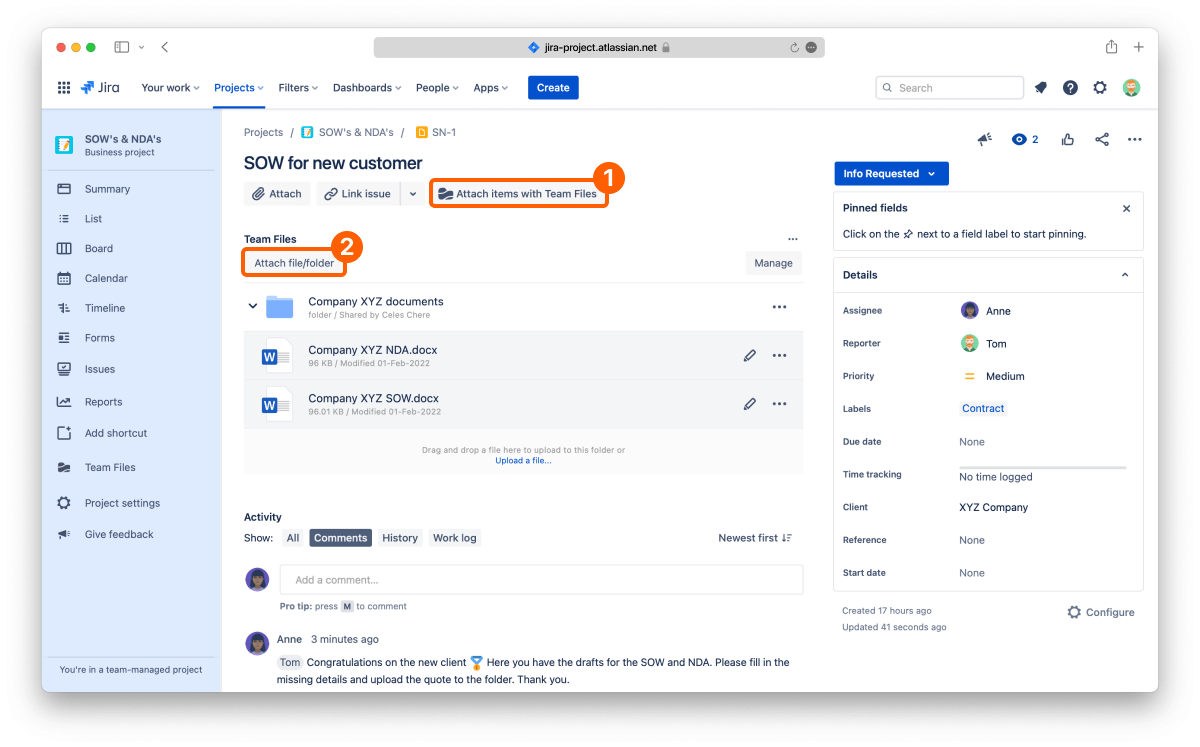Open the Projects menu

(239, 88)
